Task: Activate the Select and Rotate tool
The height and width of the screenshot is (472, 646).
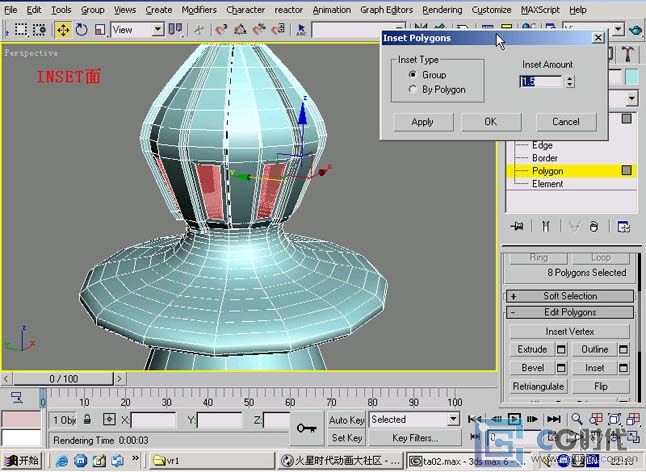Action: (x=82, y=30)
